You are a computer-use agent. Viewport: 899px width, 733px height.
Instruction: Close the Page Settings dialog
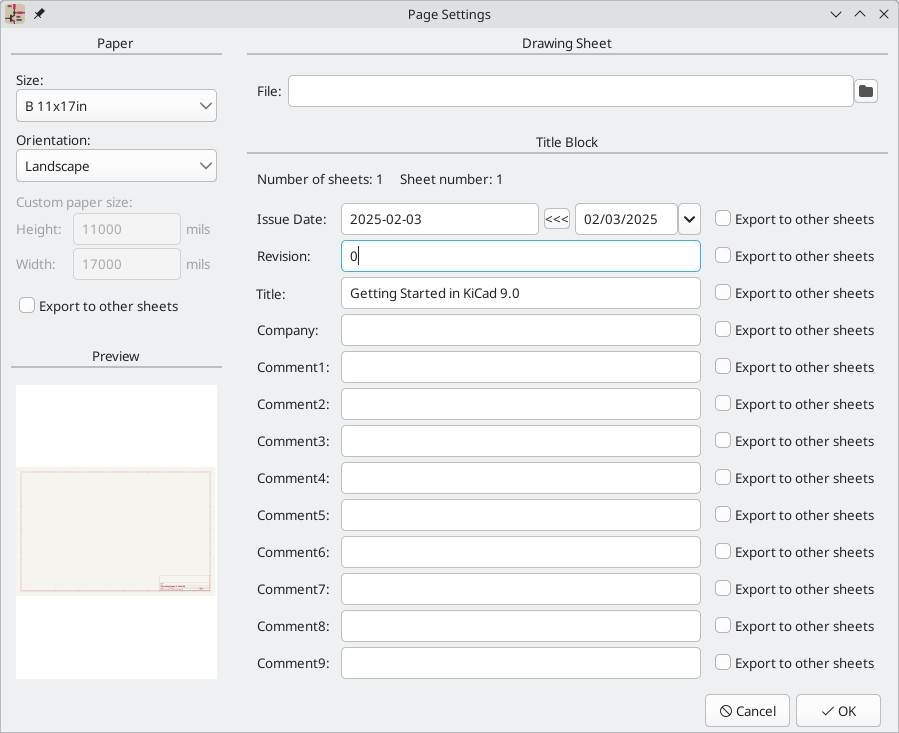884,14
